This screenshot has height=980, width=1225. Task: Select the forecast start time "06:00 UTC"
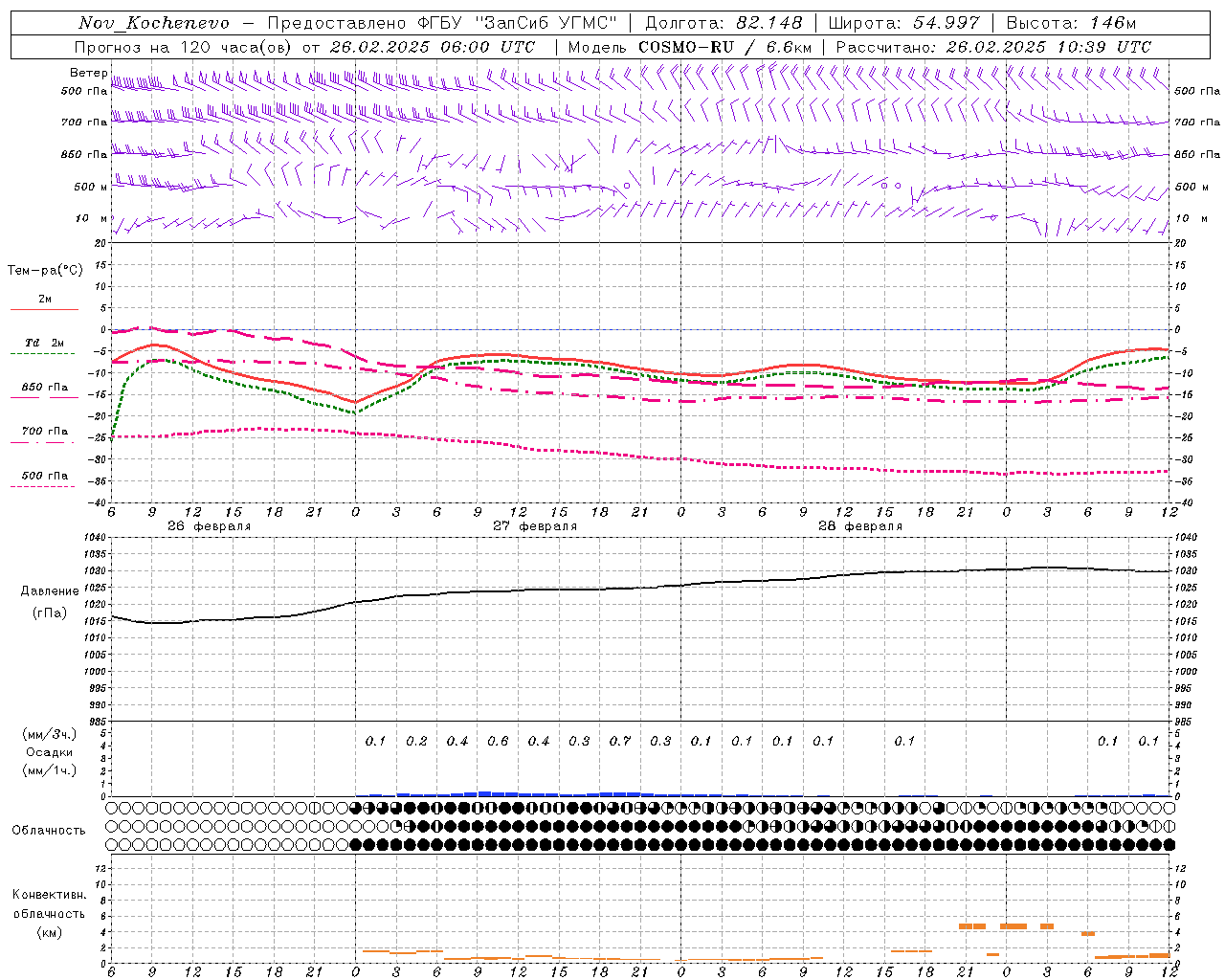479,47
